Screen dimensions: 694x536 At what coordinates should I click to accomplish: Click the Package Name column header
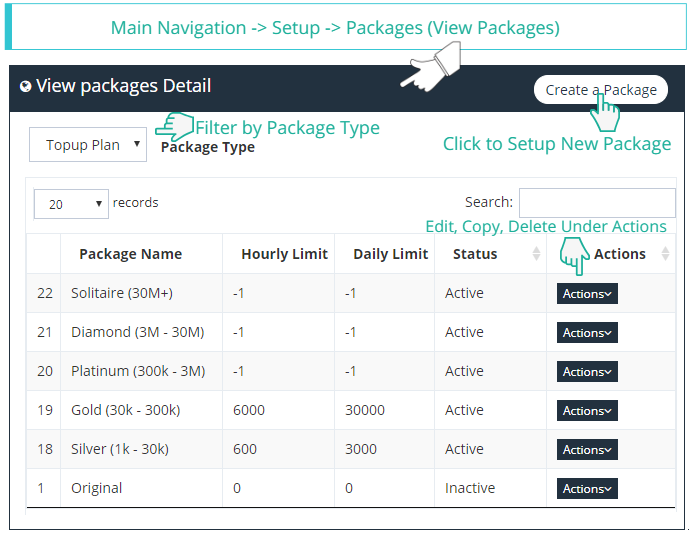pos(131,254)
